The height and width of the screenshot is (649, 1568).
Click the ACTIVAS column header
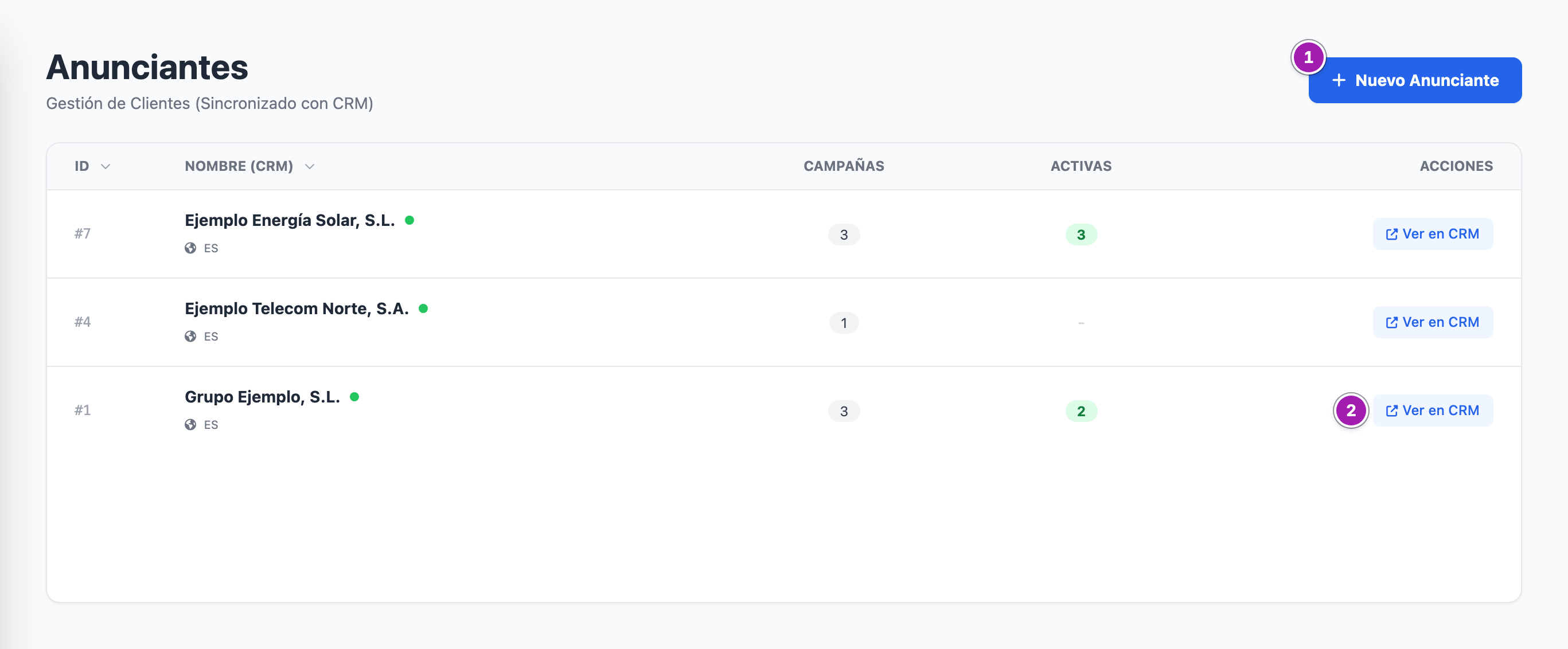[x=1081, y=166]
